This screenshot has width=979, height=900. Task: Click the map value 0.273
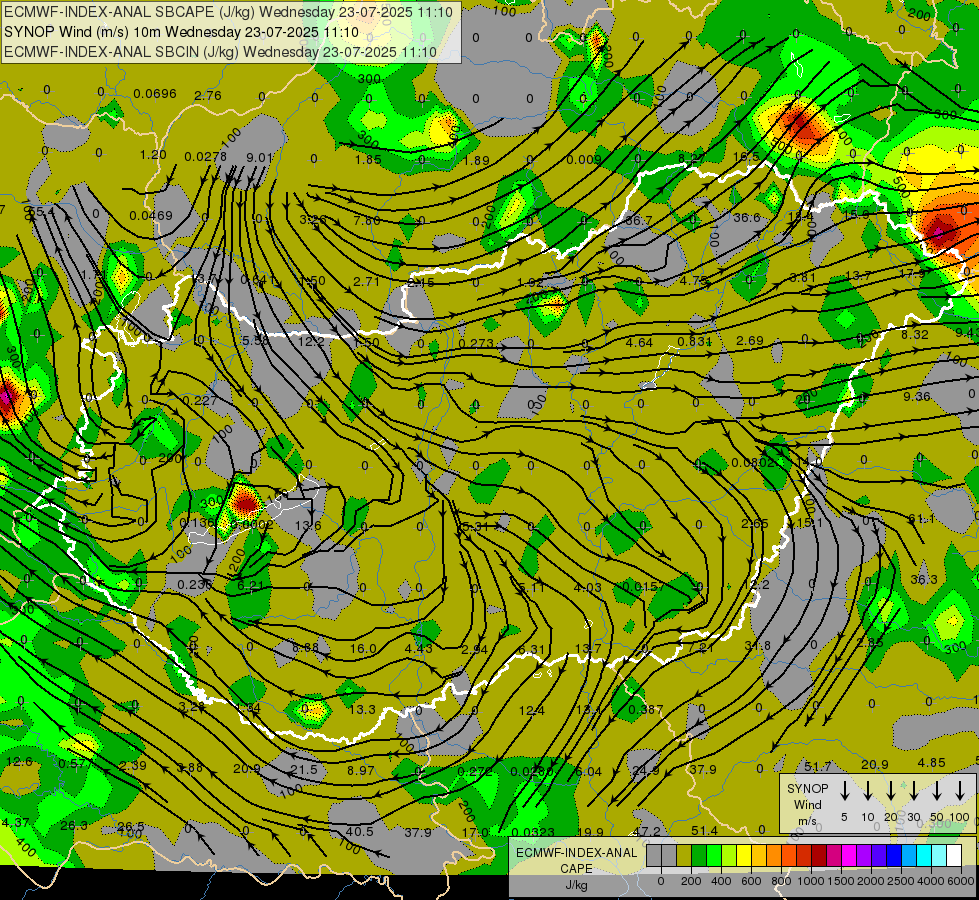[476, 344]
